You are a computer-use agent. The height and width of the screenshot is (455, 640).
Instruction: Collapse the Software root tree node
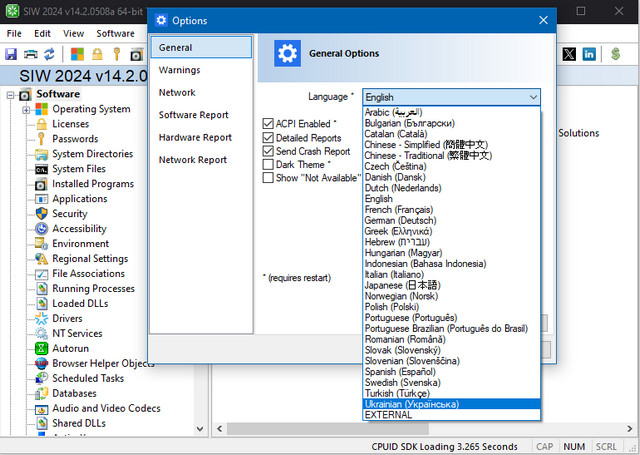[11, 95]
